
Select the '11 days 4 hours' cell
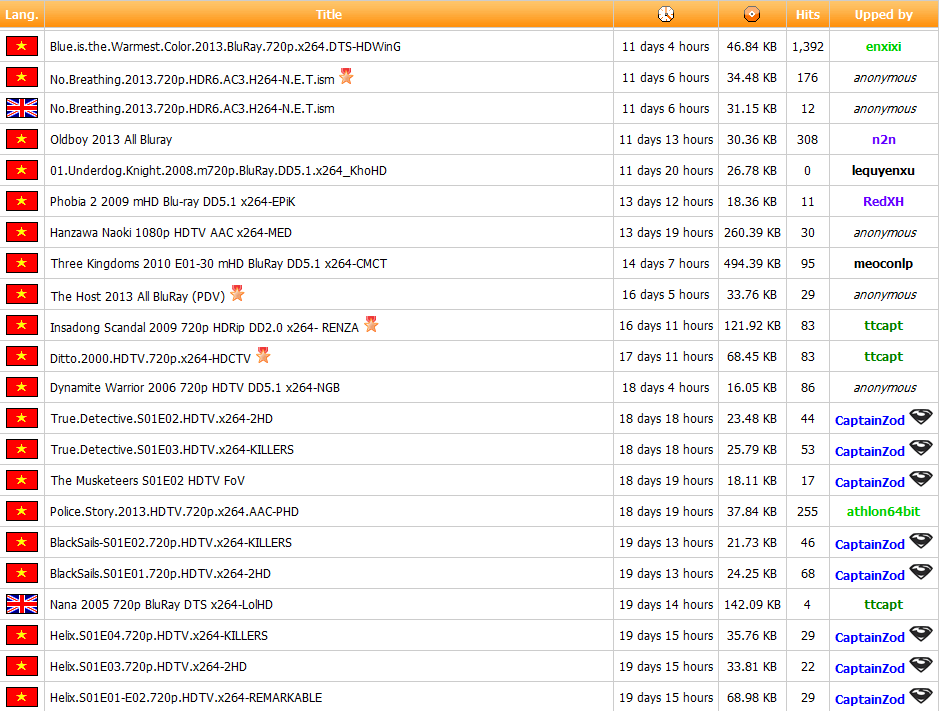(665, 47)
